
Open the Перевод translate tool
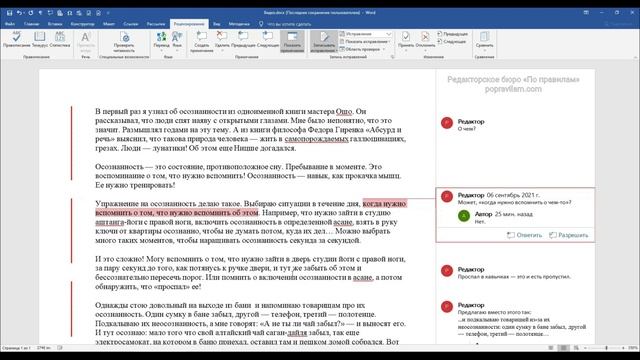coord(162,40)
